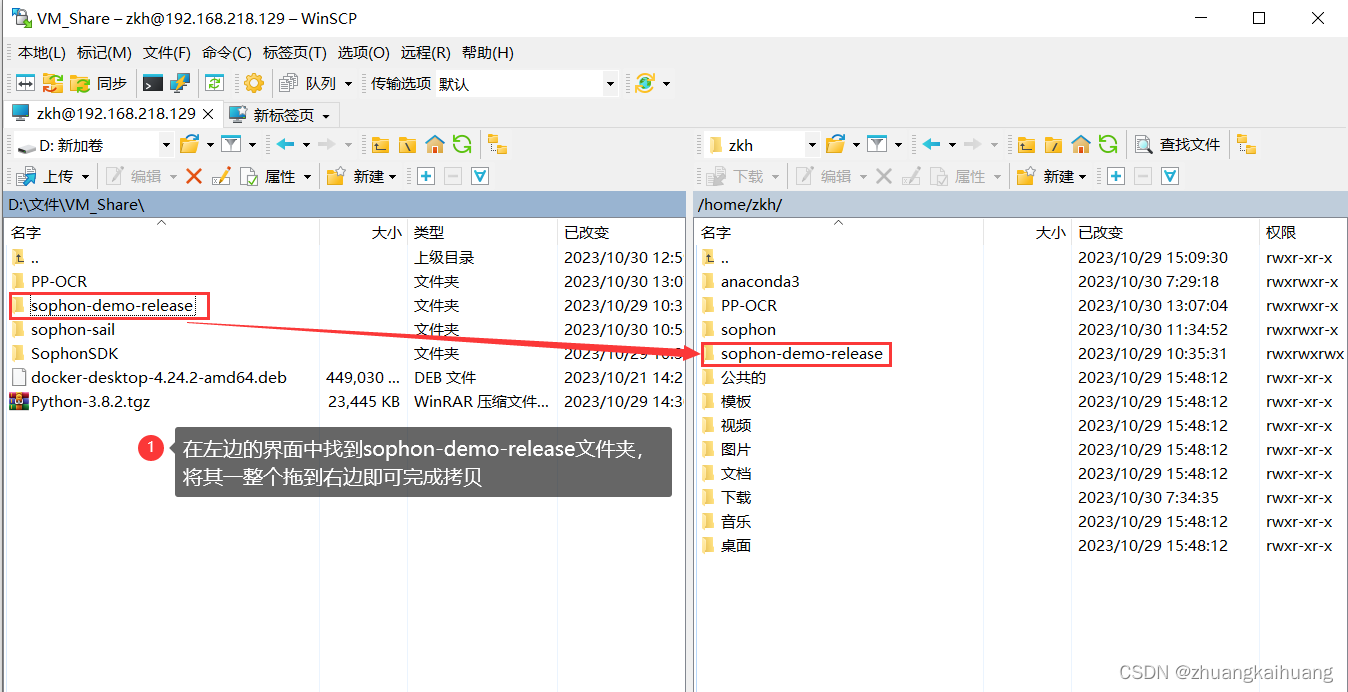The height and width of the screenshot is (692, 1348).
Task: Click the 同步 synchronize button
Action: (100, 83)
